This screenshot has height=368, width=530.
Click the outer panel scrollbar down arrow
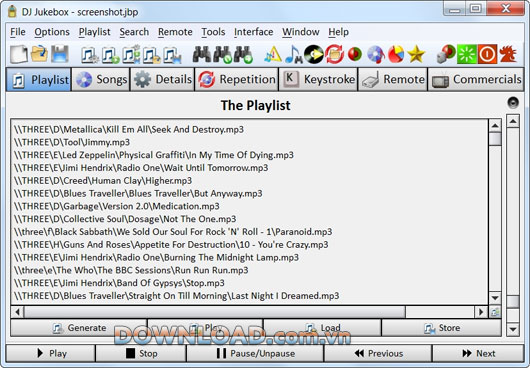tap(513, 329)
